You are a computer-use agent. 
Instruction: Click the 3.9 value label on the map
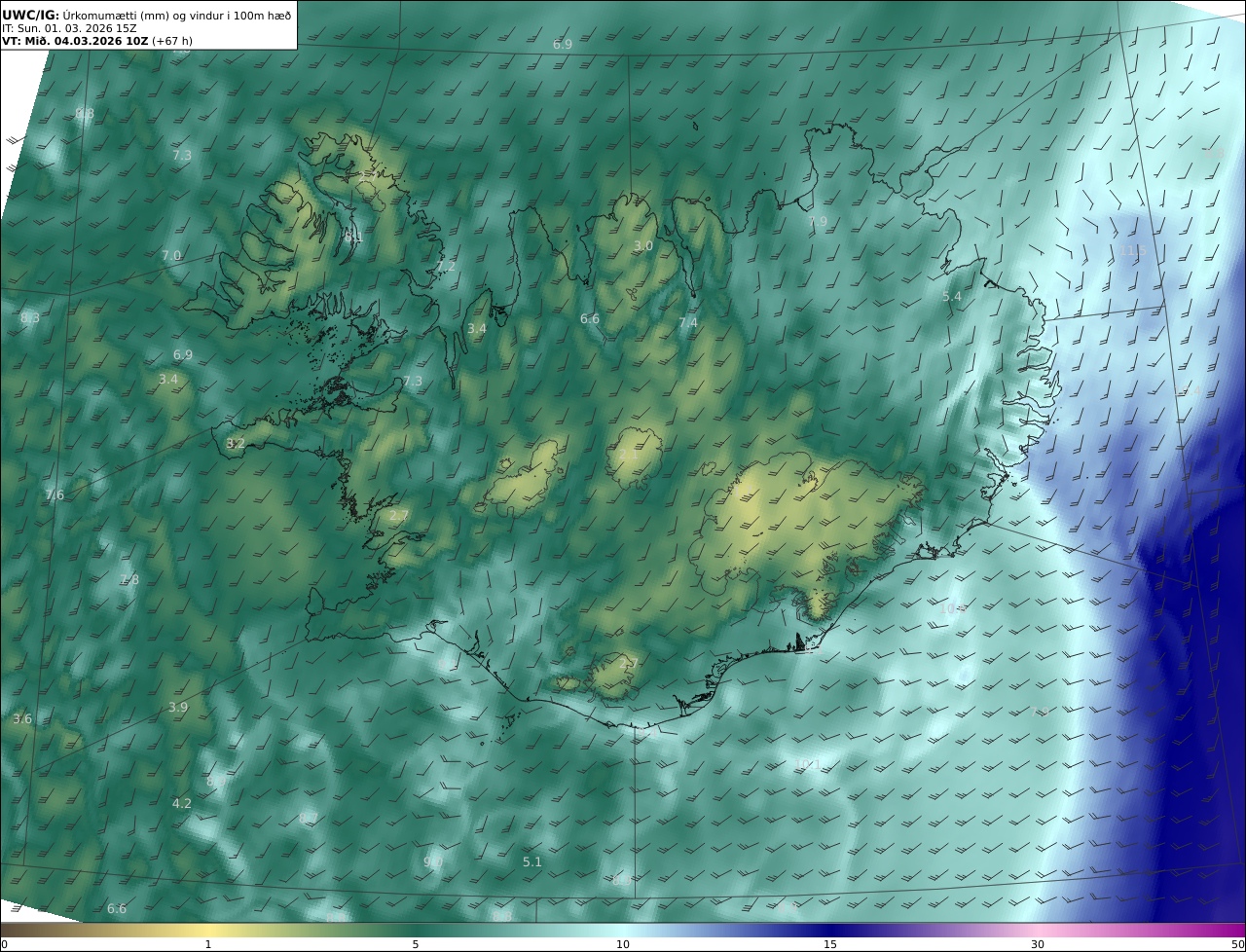tap(178, 707)
